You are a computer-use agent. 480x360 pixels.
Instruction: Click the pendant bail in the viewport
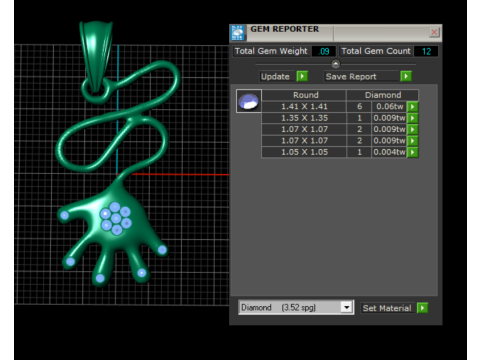pos(96,56)
